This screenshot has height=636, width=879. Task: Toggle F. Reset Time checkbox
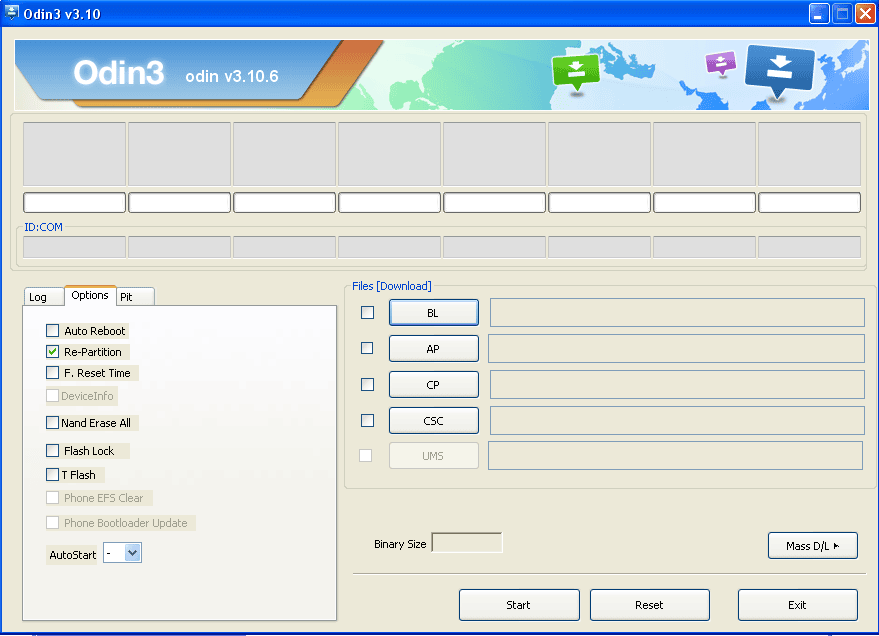53,373
